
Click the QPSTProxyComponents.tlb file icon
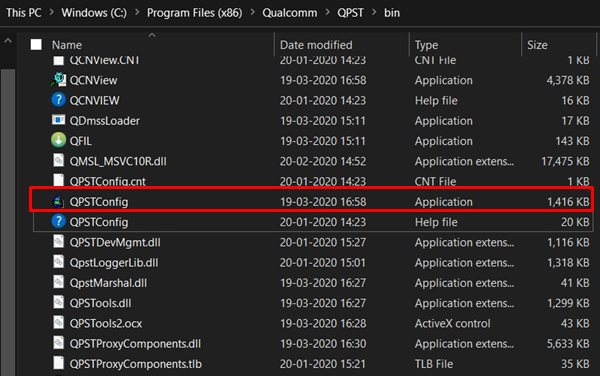click(58, 363)
